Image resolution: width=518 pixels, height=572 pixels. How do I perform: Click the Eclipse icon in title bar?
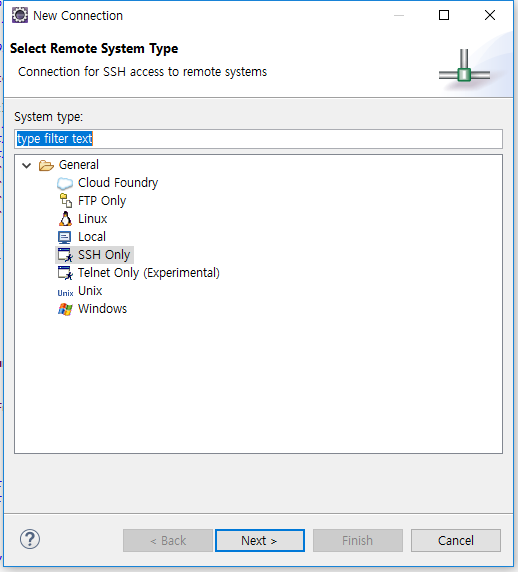tap(20, 15)
